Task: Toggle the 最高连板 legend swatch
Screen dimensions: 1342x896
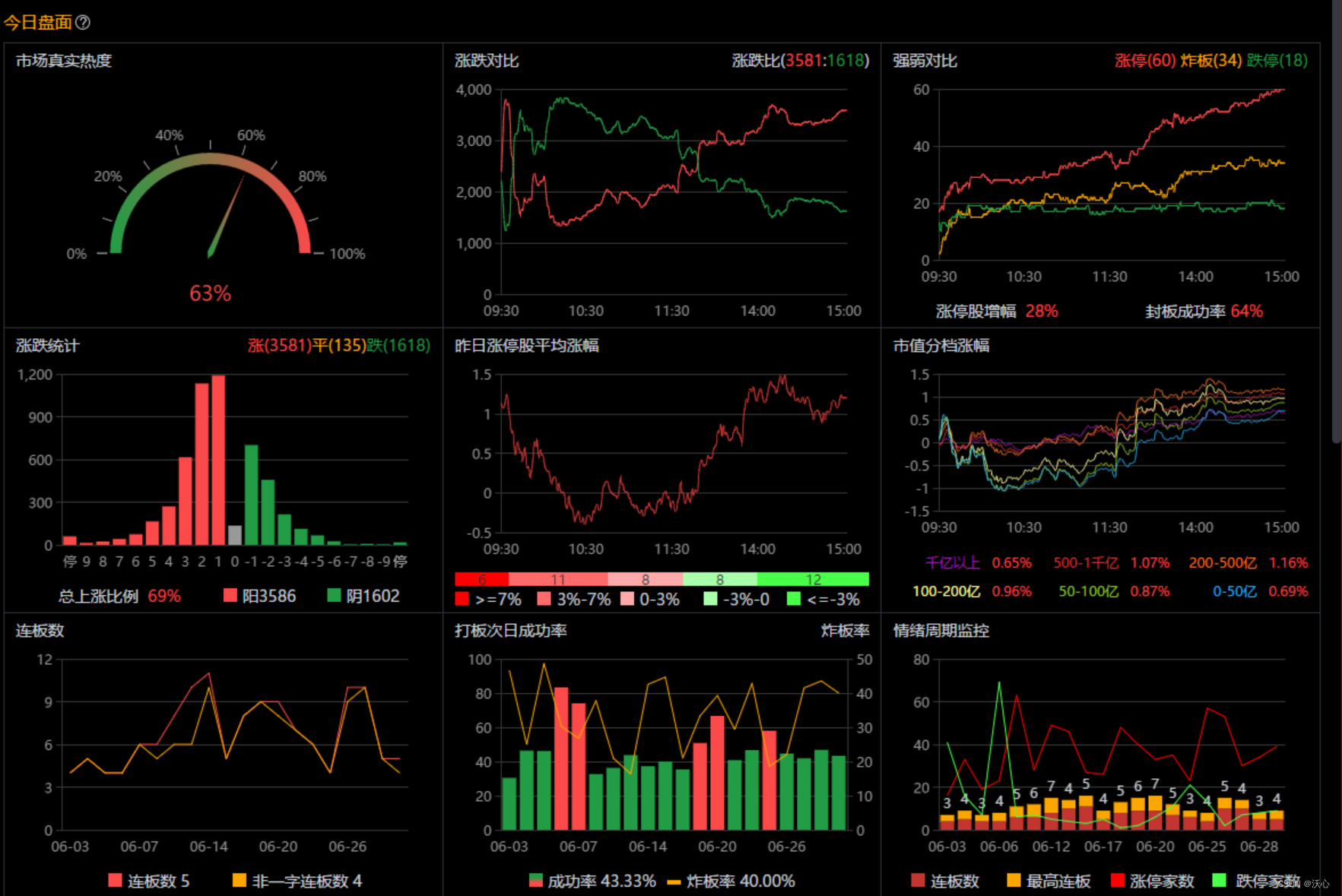Action: tap(1014, 880)
